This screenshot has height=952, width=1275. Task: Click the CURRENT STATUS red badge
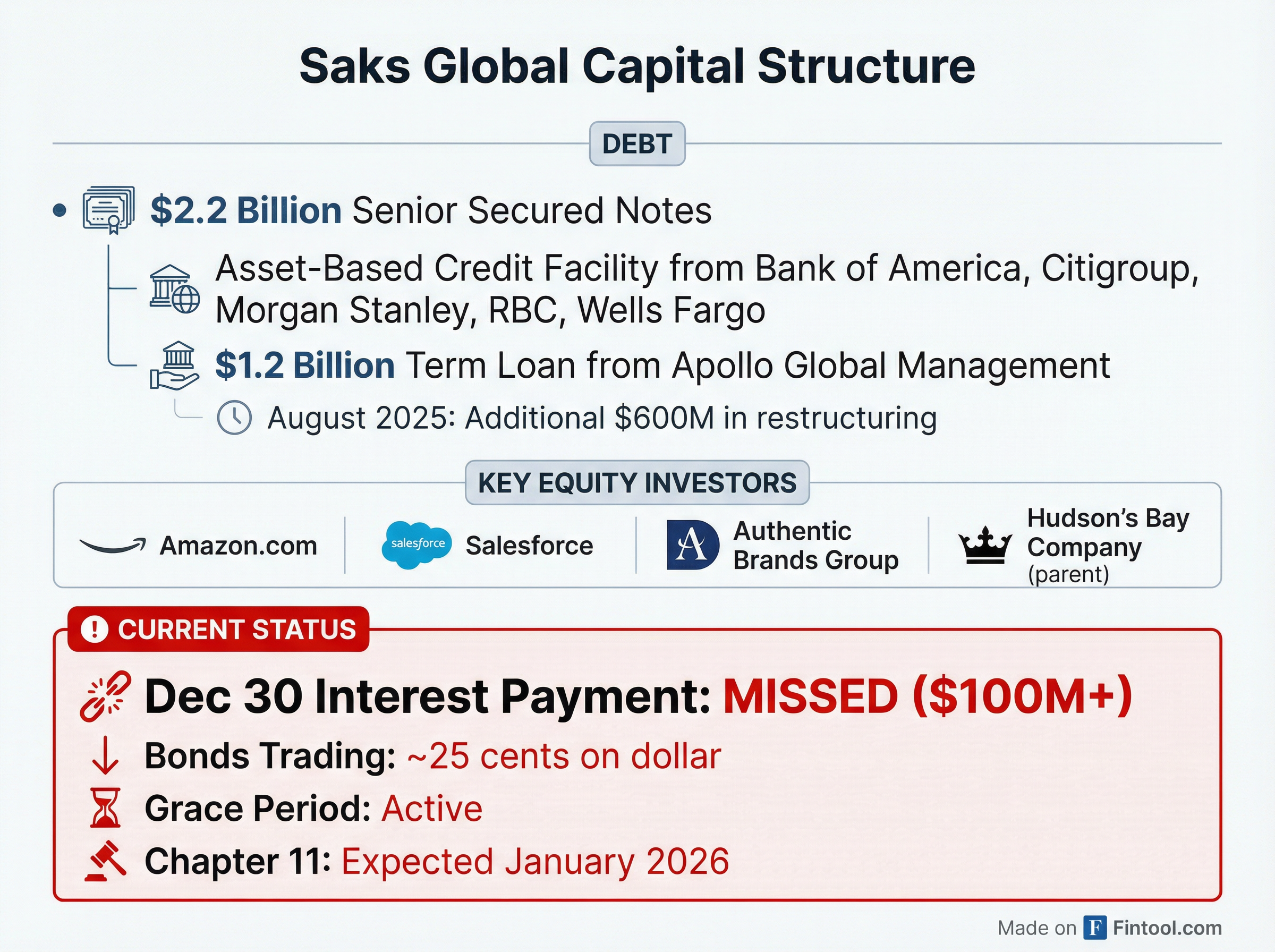pos(219,630)
